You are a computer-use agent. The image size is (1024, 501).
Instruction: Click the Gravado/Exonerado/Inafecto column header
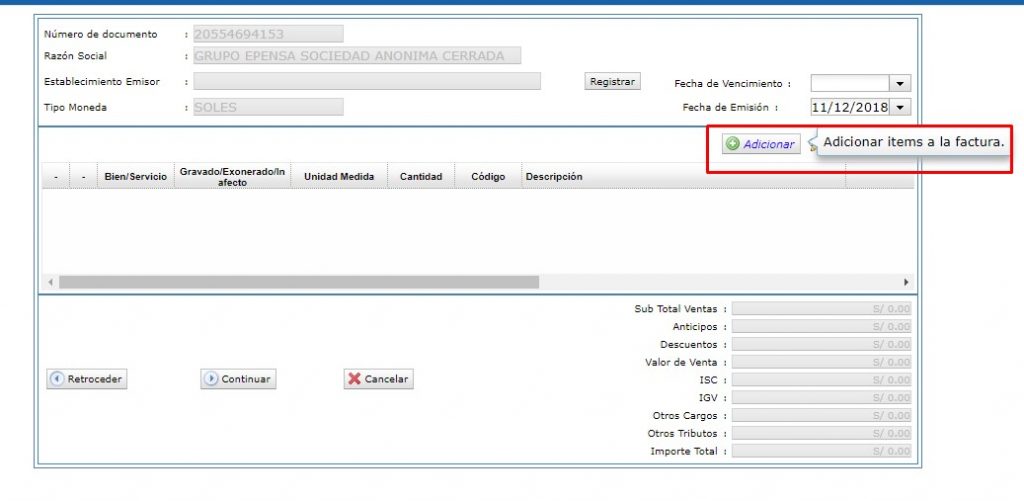pos(232,176)
